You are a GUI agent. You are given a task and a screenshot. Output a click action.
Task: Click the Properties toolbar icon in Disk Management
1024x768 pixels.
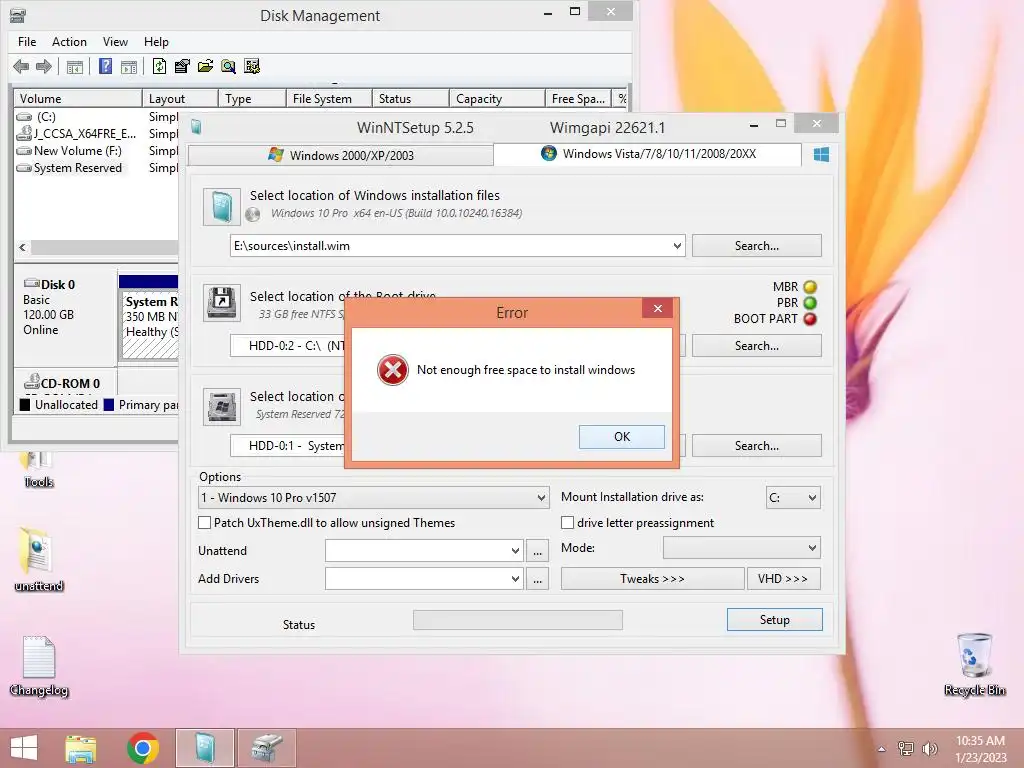tap(182, 66)
